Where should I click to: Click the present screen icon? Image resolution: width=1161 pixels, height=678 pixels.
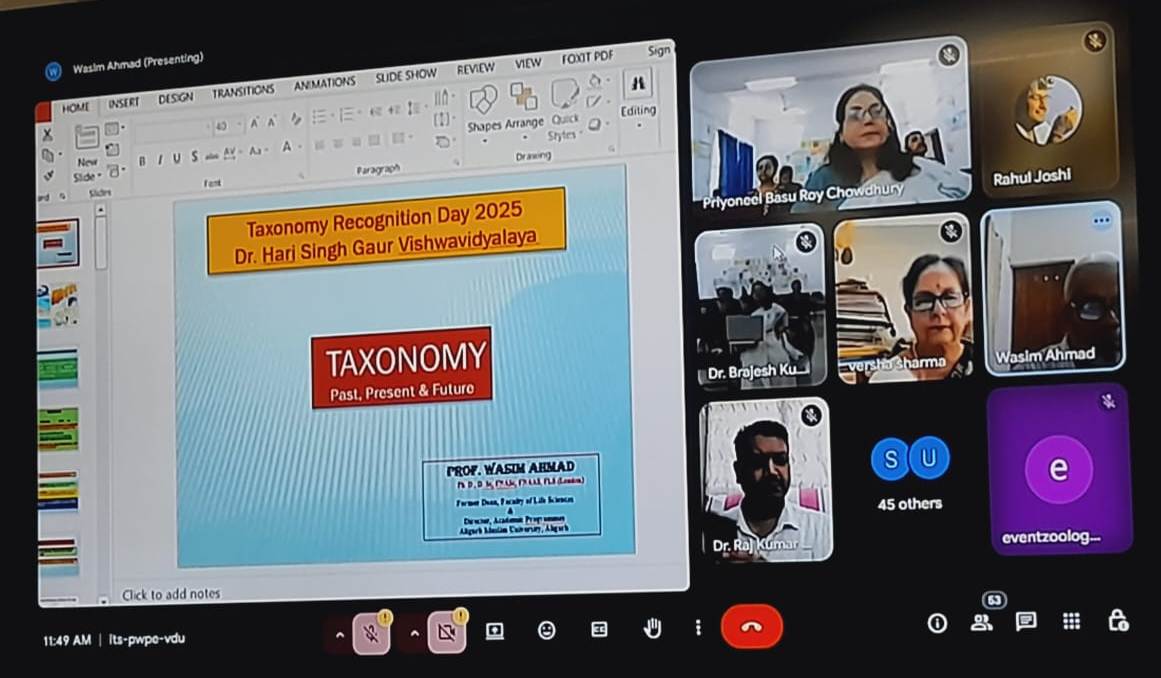point(494,631)
